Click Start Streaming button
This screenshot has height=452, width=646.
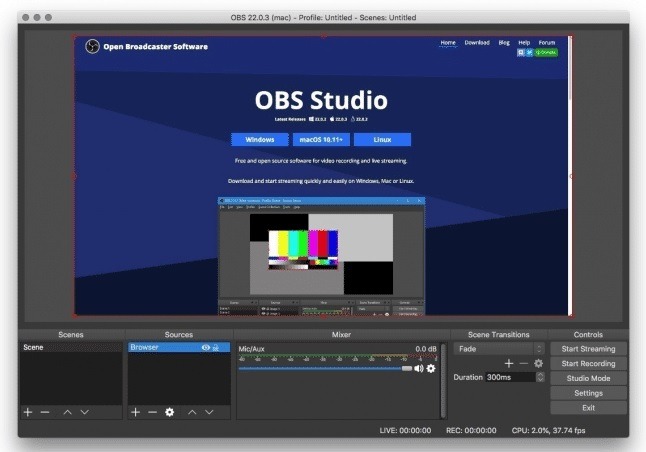pos(588,349)
